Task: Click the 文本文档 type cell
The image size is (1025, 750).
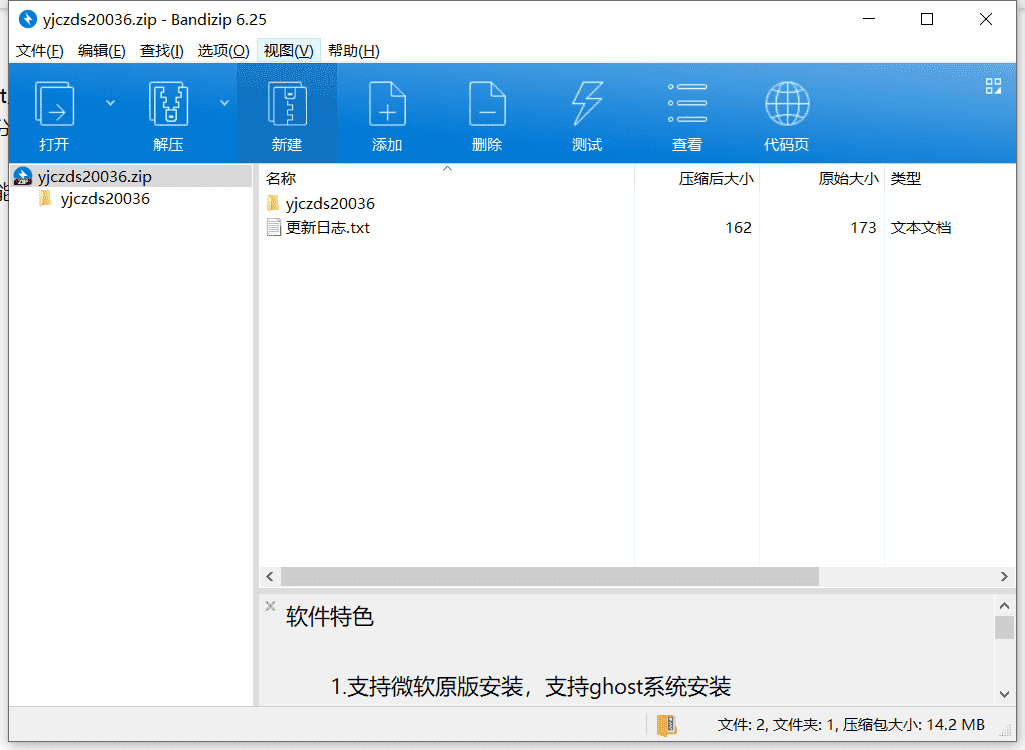Action: [920, 228]
